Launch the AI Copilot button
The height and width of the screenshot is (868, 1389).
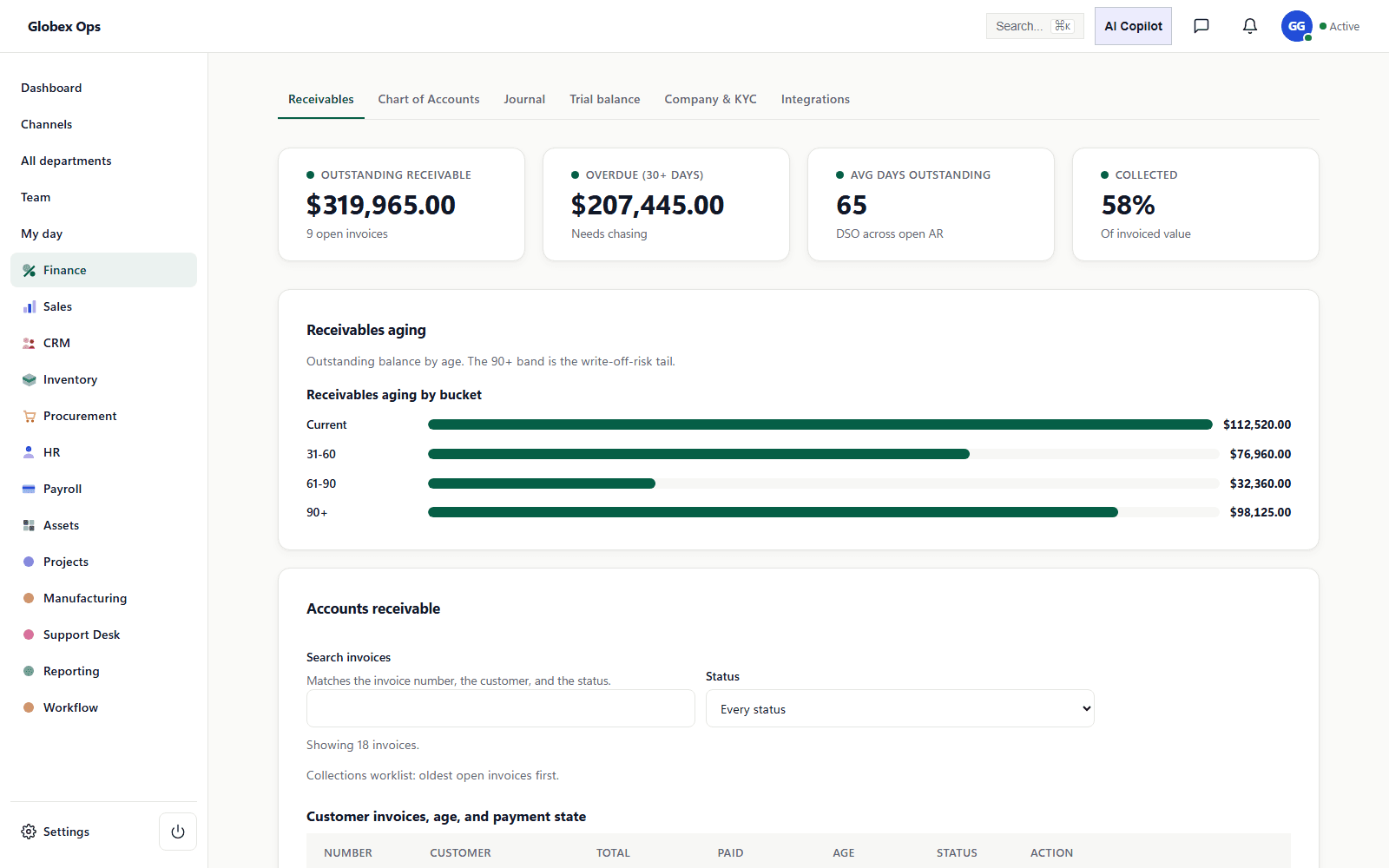point(1133,26)
